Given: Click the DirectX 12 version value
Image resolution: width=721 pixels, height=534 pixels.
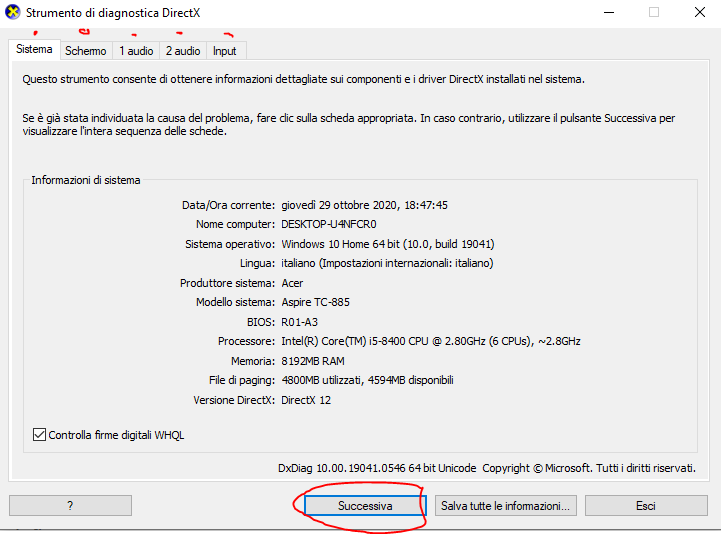Looking at the screenshot, I should 306,400.
